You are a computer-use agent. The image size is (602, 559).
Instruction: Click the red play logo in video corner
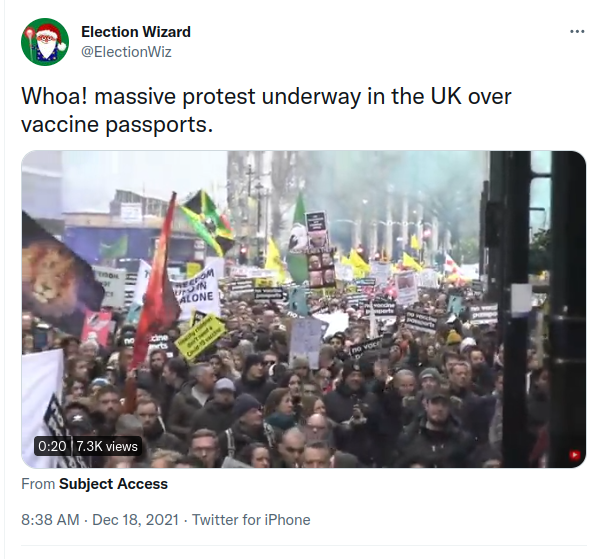click(x=574, y=455)
